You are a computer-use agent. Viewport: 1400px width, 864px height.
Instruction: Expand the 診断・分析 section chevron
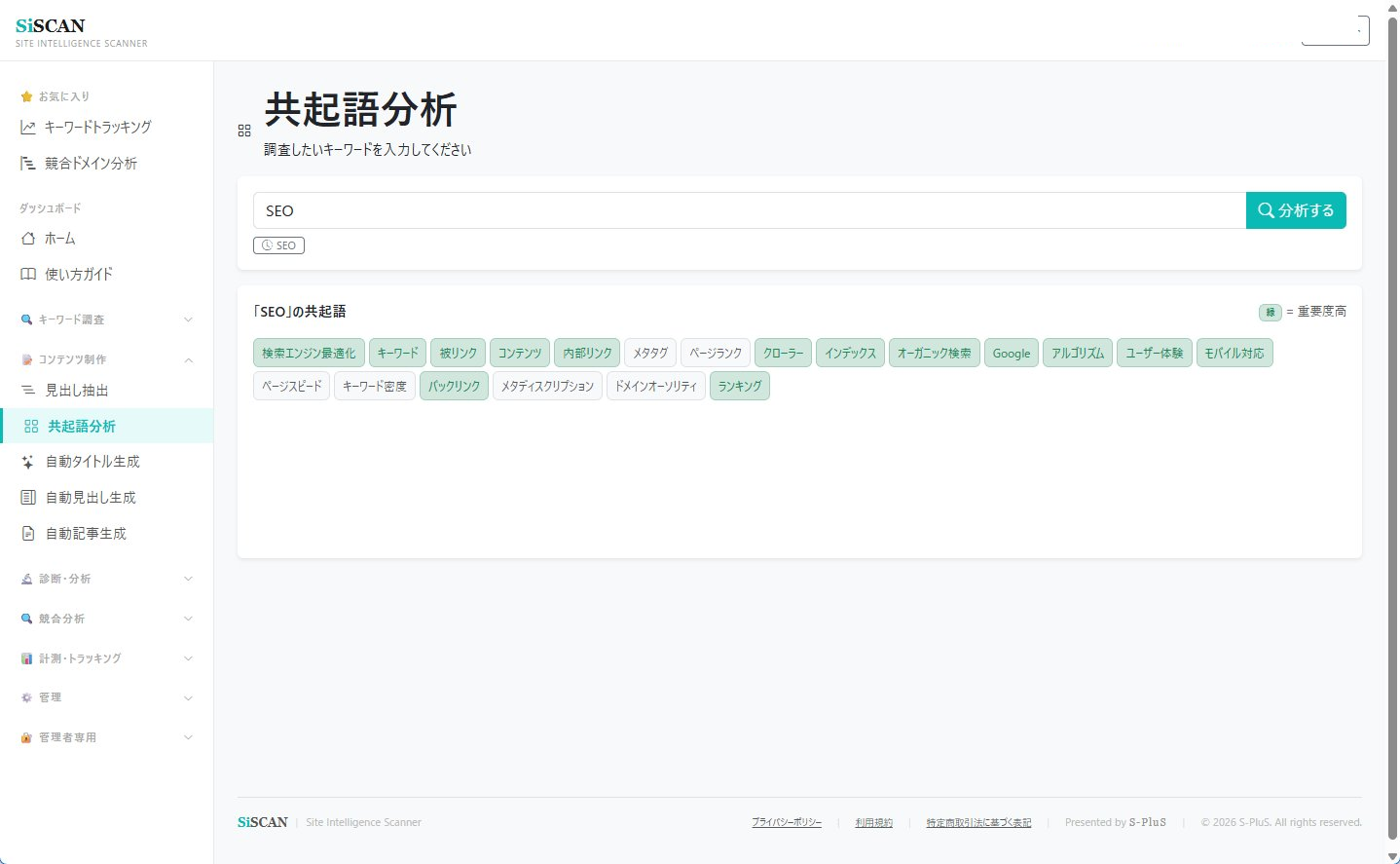click(188, 580)
